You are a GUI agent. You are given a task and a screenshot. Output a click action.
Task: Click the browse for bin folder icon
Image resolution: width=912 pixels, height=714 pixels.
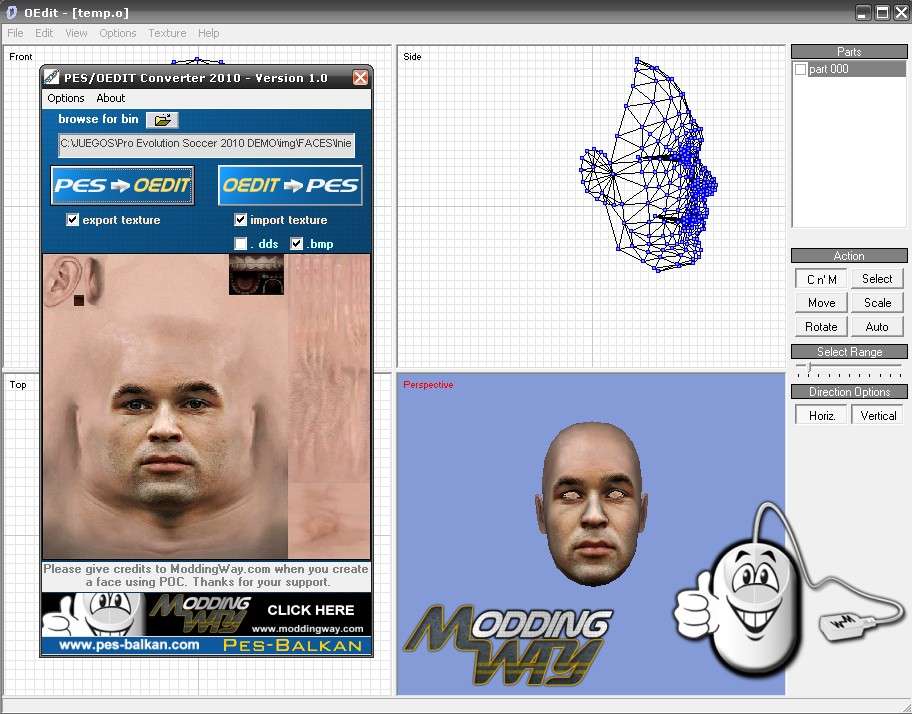point(161,120)
